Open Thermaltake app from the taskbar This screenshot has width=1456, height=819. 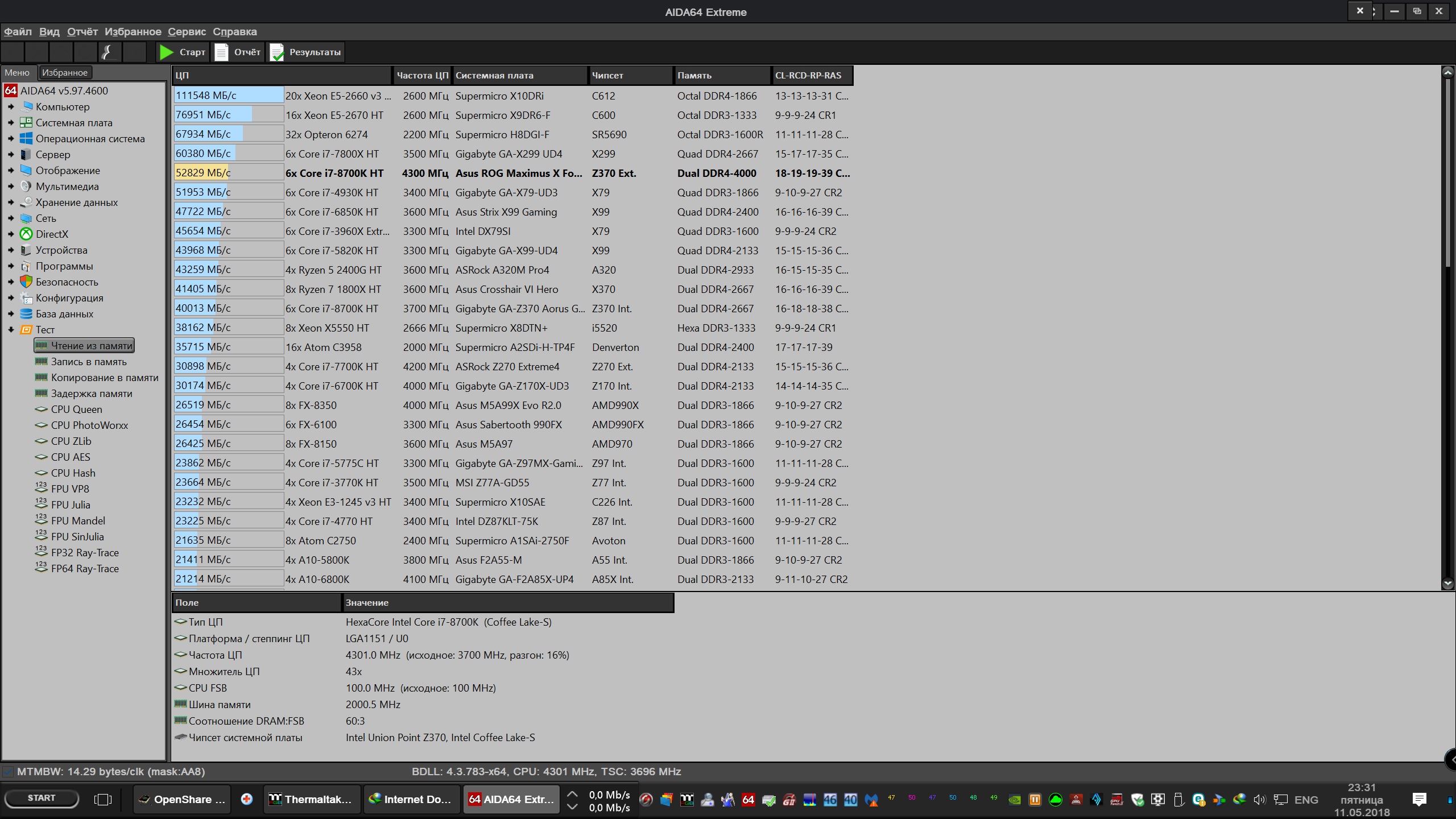coord(312,800)
